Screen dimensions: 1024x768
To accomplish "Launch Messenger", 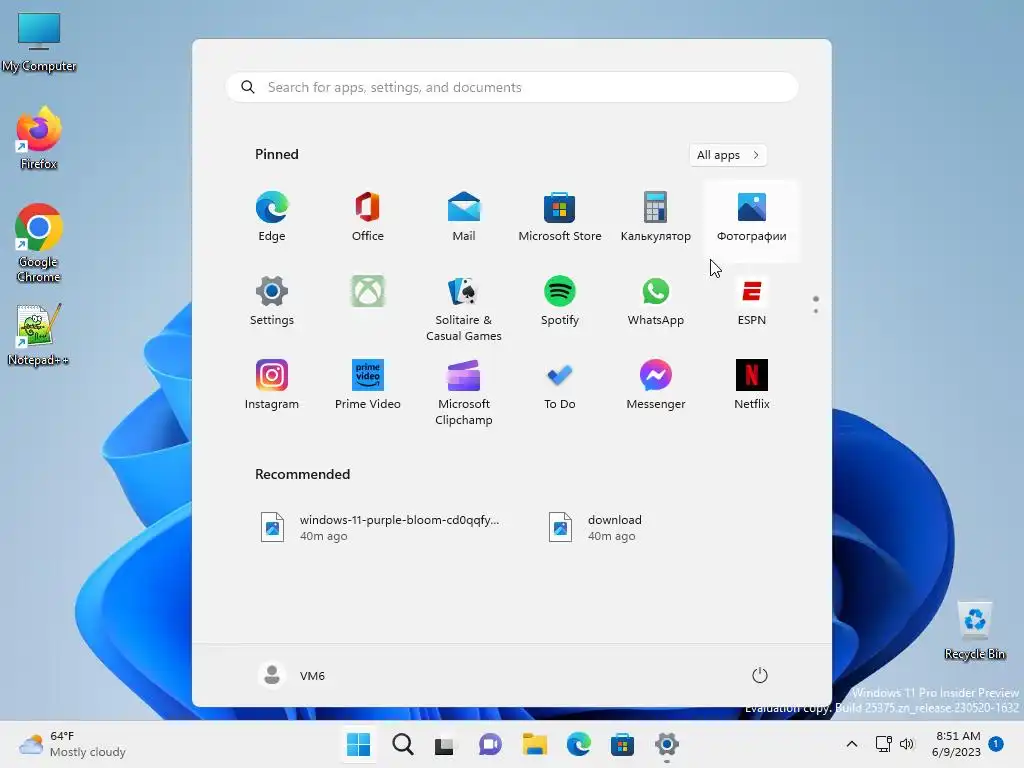I will [x=656, y=384].
